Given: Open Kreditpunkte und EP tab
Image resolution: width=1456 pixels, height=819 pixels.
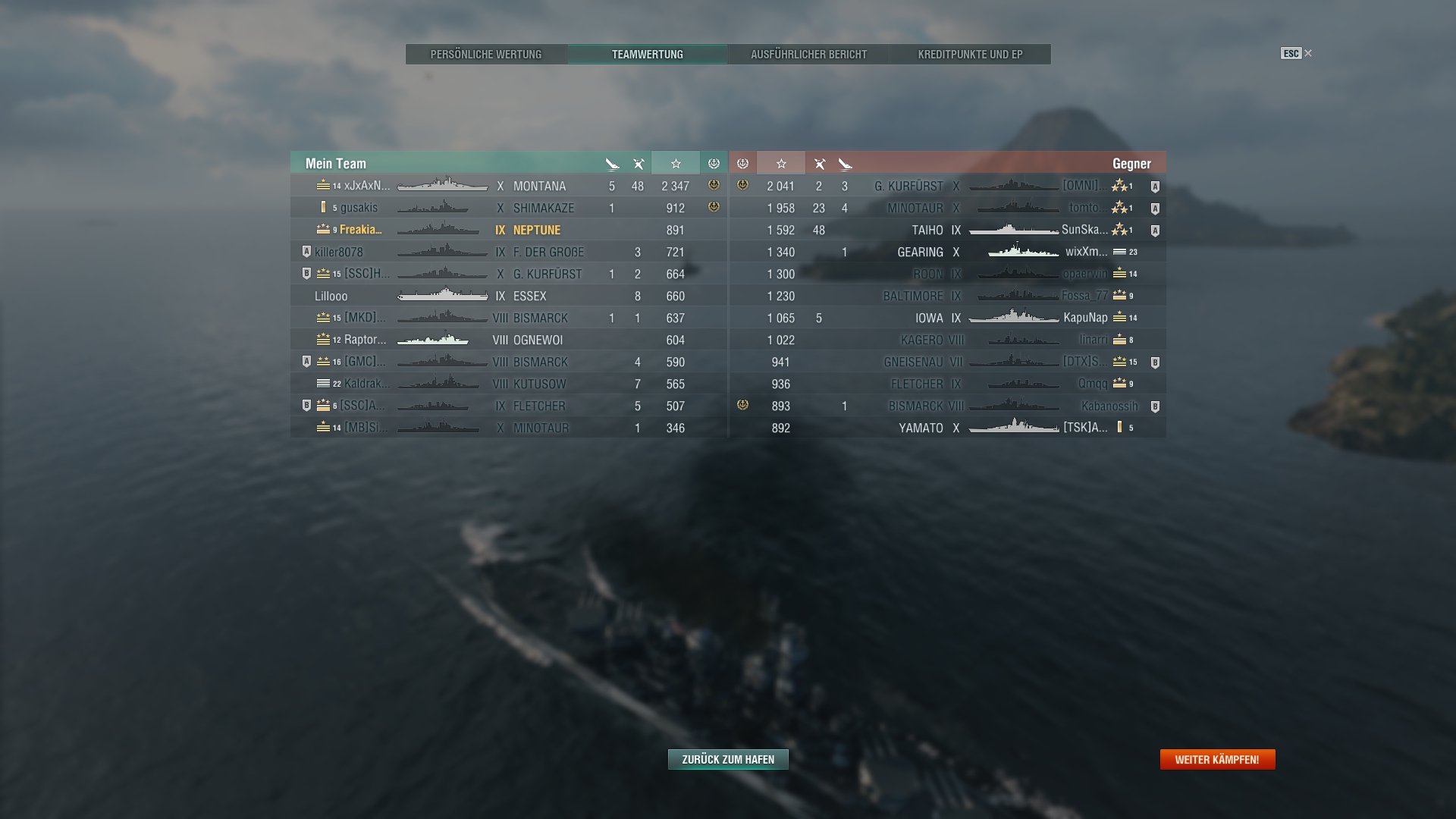Looking at the screenshot, I should tap(970, 55).
